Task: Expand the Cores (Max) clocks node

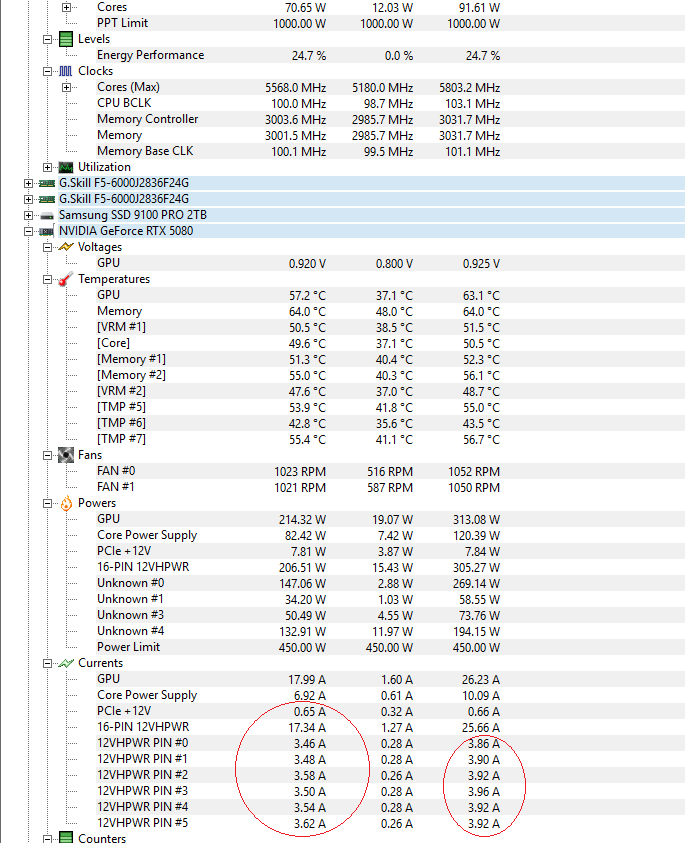Action: [66, 88]
